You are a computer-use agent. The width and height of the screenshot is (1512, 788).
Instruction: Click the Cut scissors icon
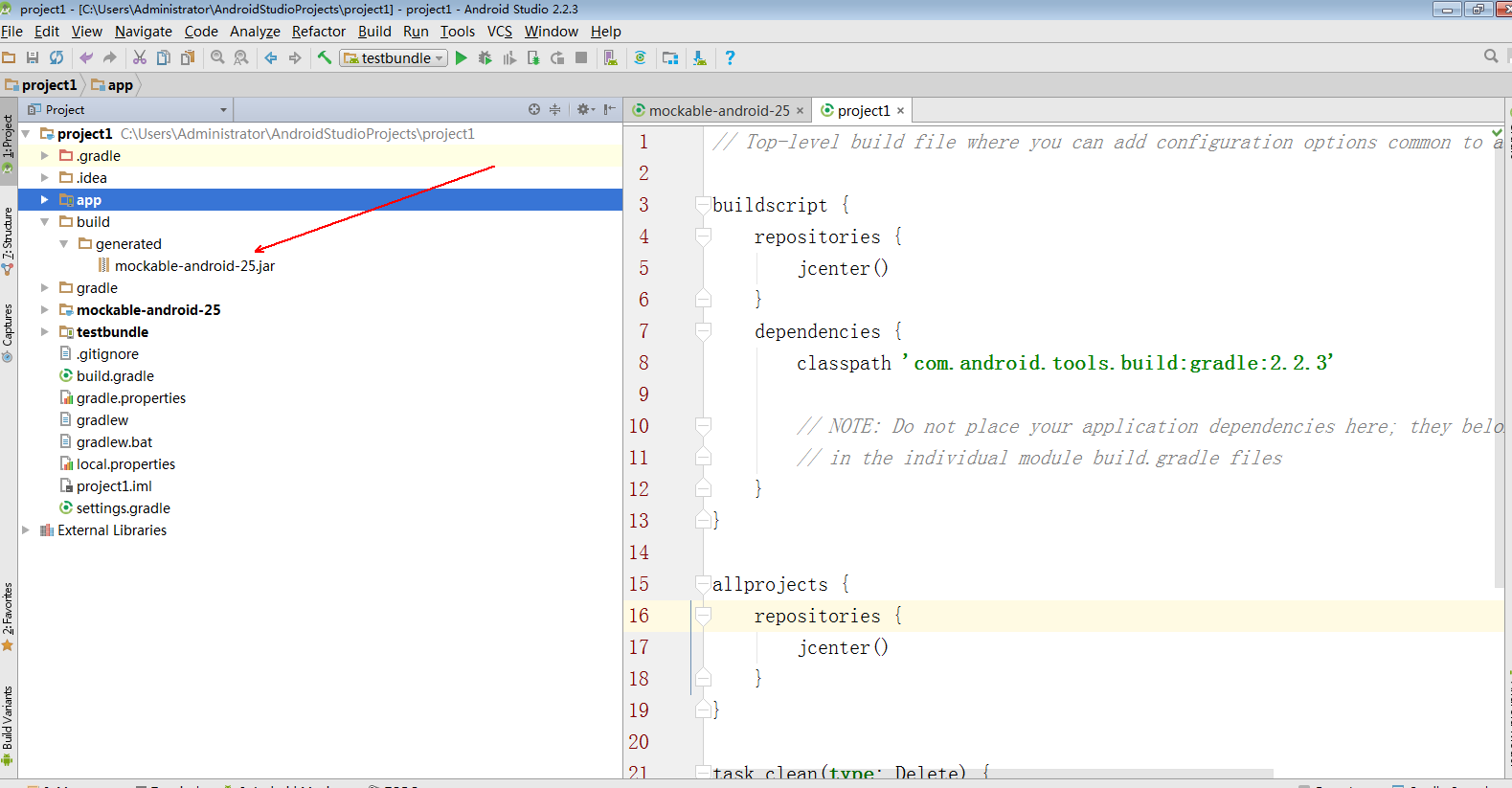tap(140, 57)
